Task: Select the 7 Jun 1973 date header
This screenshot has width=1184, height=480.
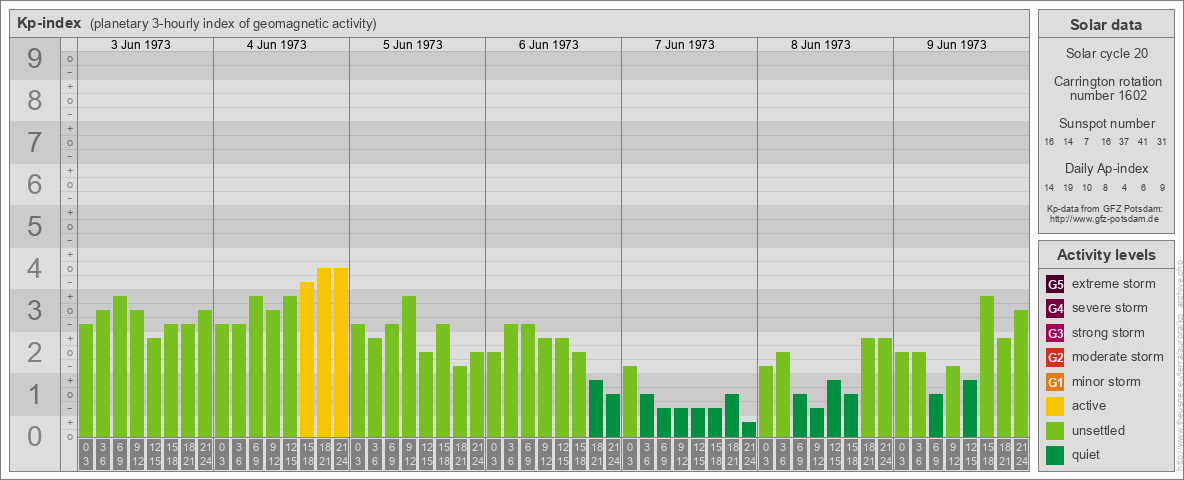Action: point(684,45)
